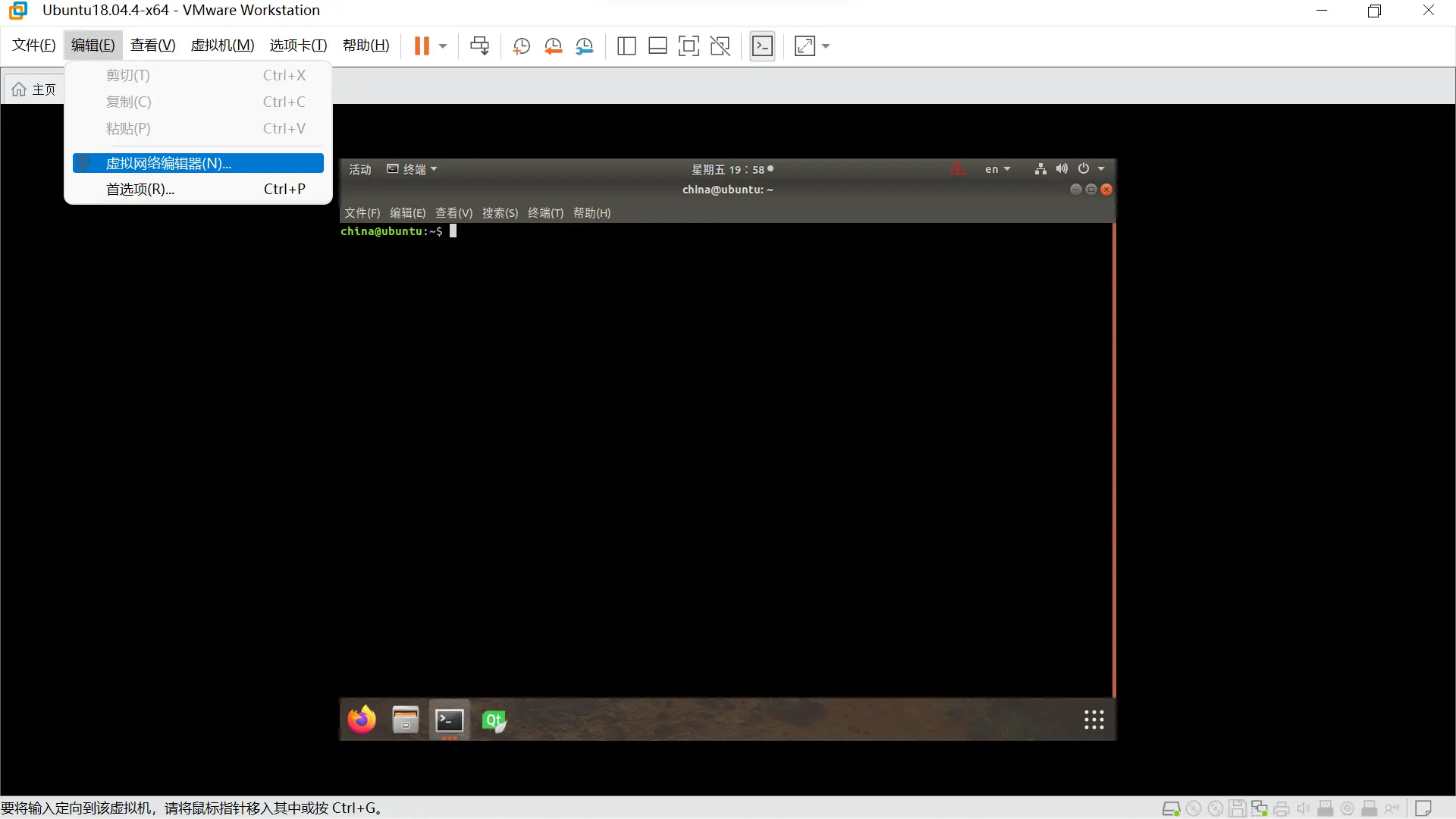The width and height of the screenshot is (1456, 819).
Task: Open the terminal's 终端(T) menu
Action: [x=546, y=213]
